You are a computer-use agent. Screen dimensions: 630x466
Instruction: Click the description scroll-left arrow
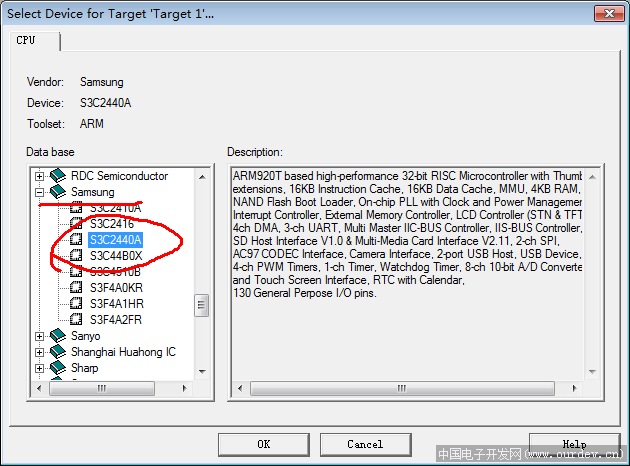coord(240,388)
